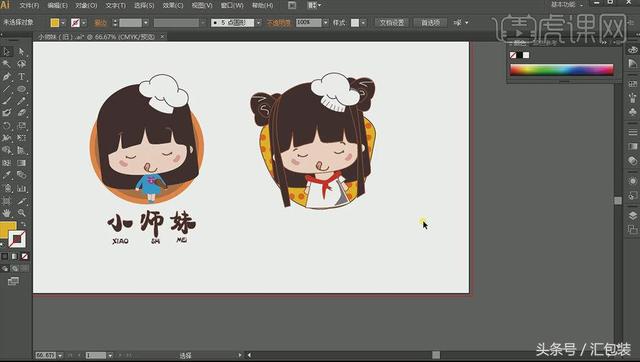640x362 pixels.
Task: Select the Type (T) tool
Action: [21, 76]
